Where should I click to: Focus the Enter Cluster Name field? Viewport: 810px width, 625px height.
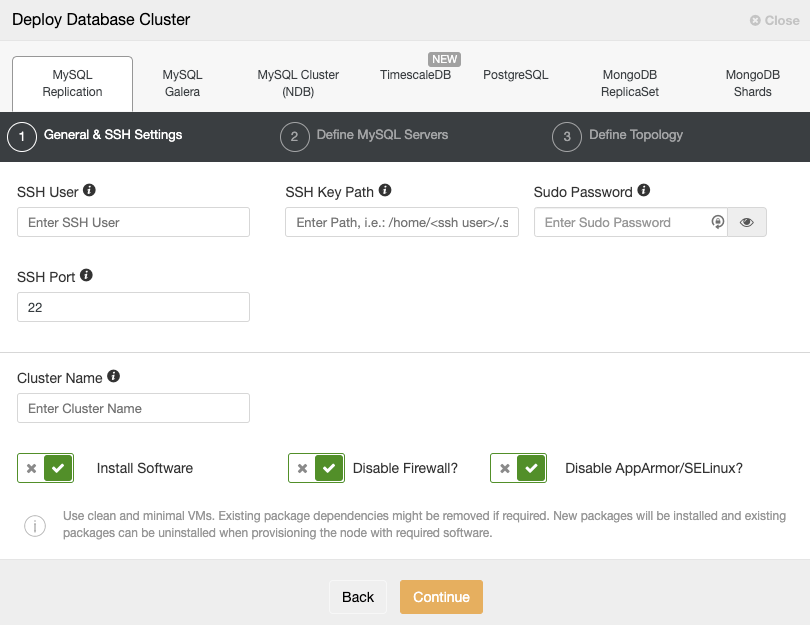point(133,408)
